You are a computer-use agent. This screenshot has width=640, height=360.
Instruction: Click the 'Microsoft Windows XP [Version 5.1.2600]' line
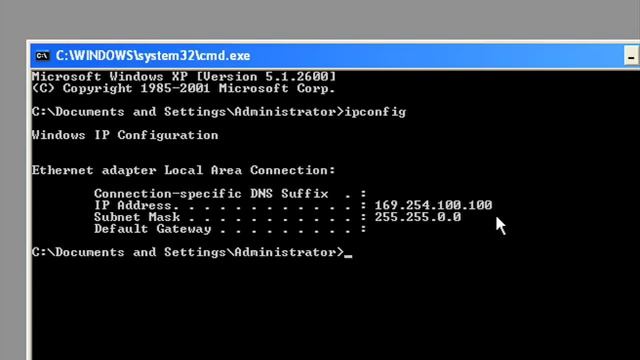click(x=184, y=76)
